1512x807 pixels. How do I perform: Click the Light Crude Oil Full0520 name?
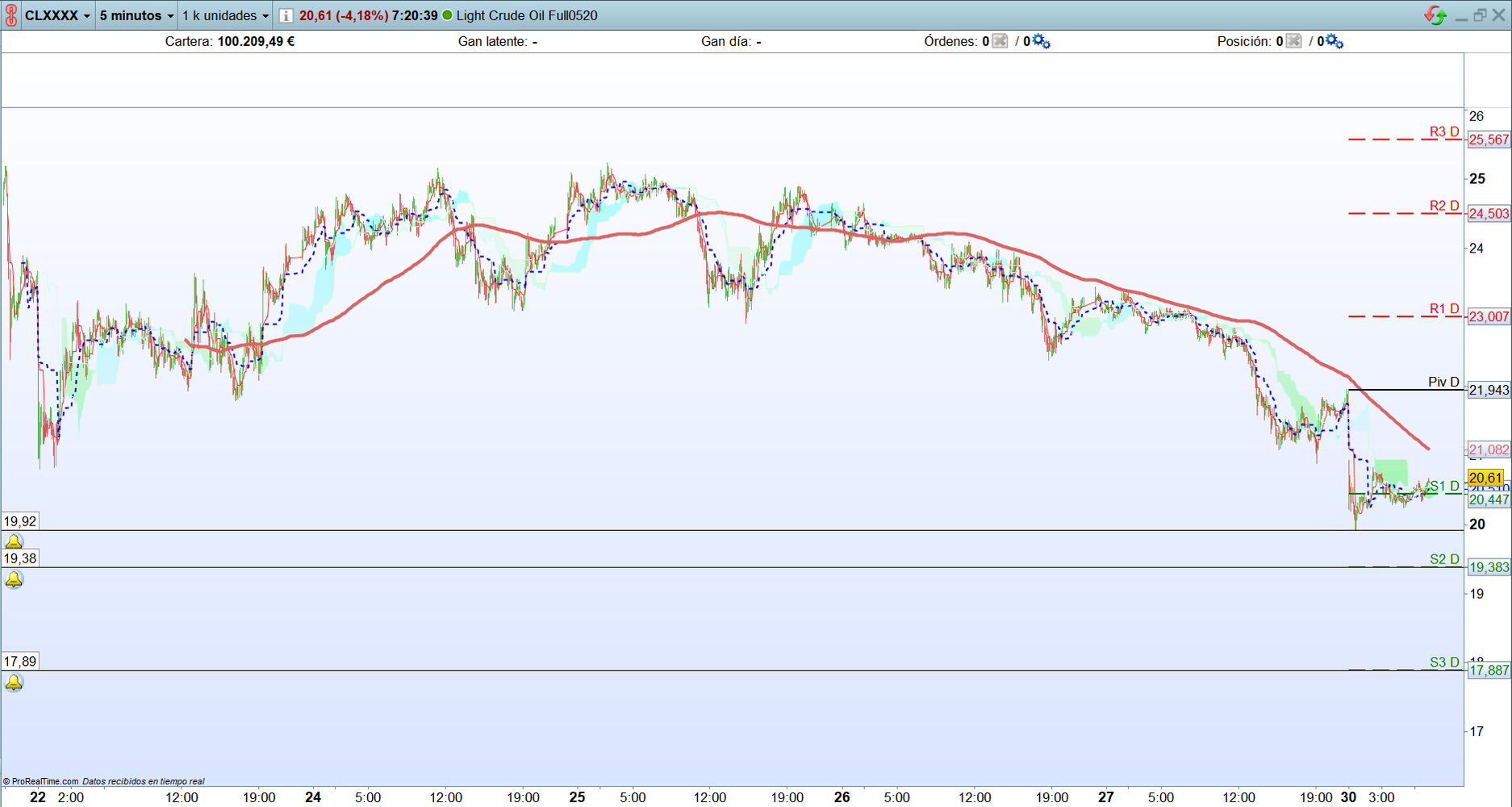coord(527,15)
